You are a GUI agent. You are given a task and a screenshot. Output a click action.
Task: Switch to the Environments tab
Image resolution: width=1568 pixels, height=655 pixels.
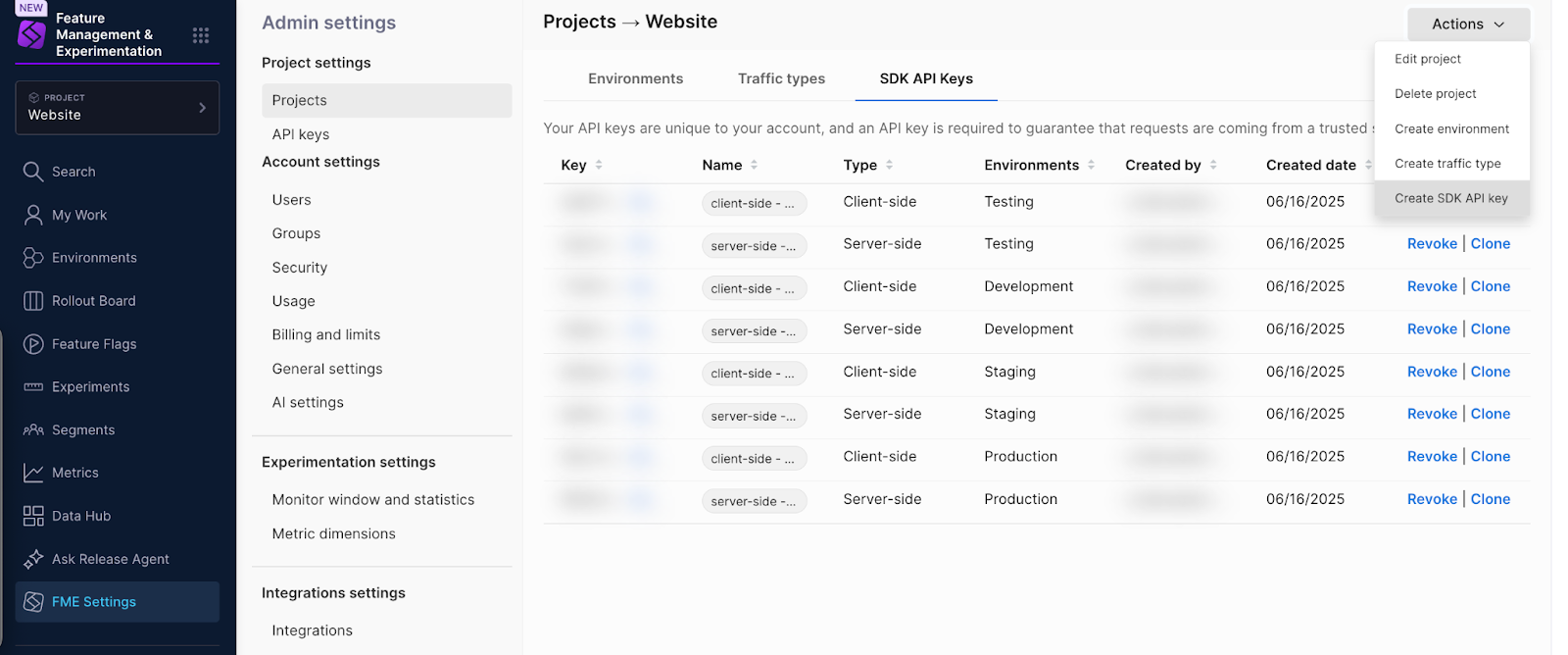(635, 78)
